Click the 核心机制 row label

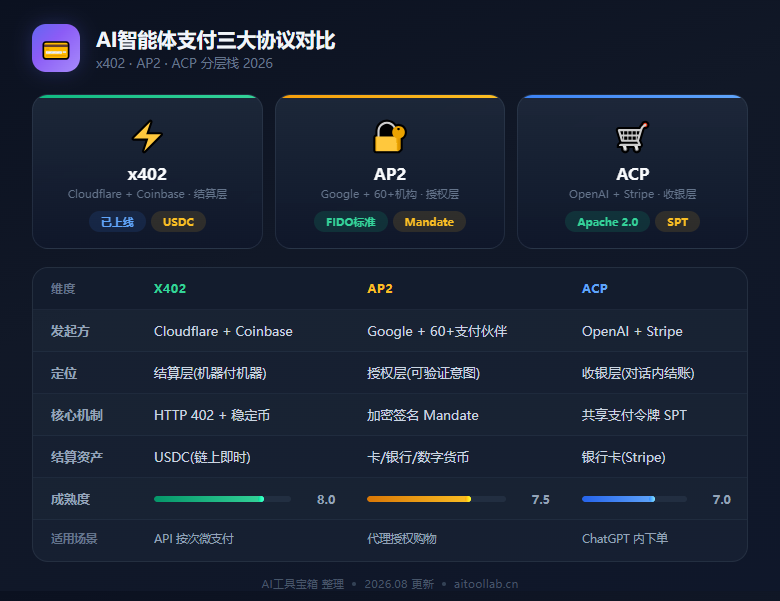(x=77, y=415)
